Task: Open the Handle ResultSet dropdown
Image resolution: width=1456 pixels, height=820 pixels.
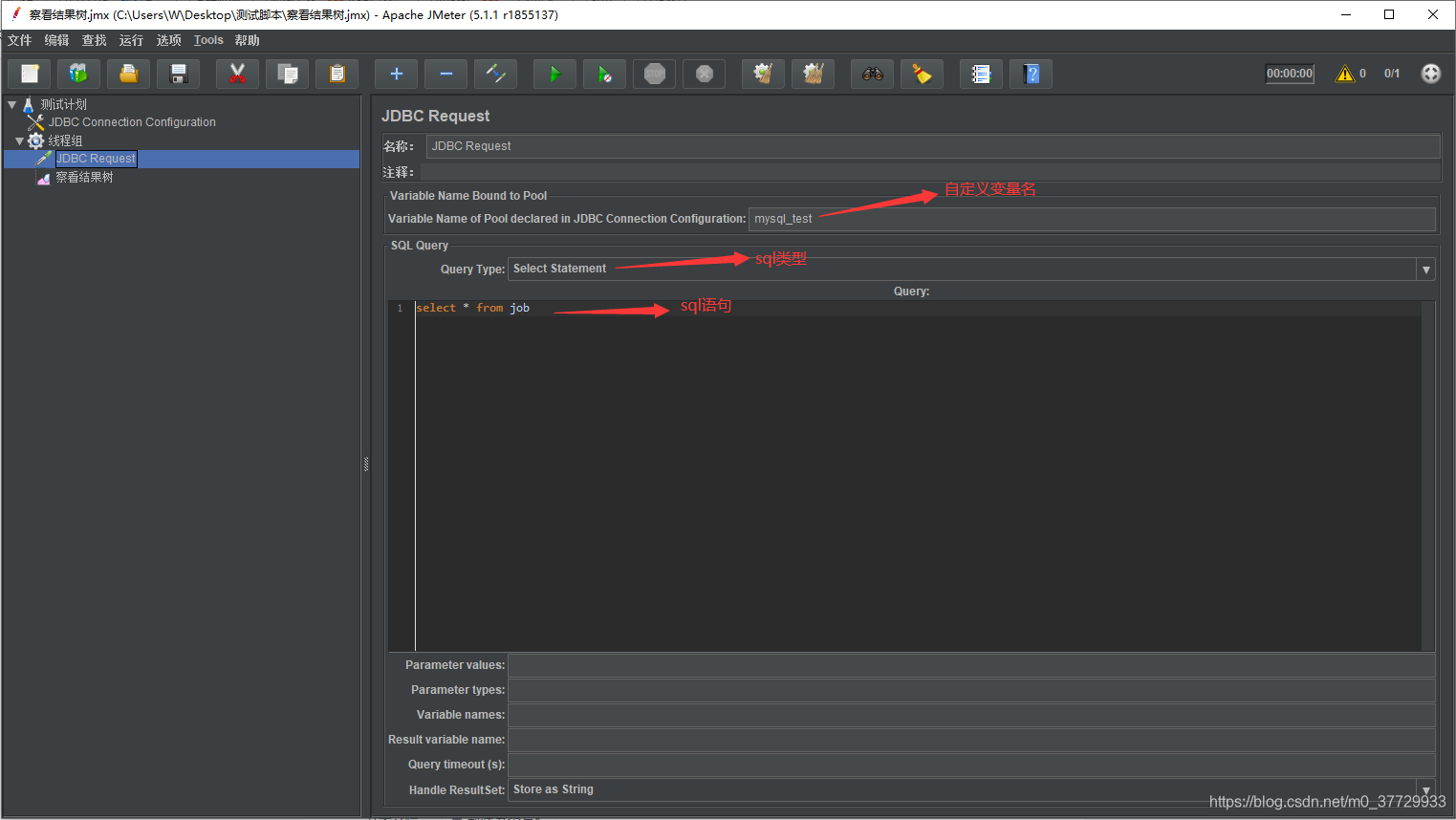Action: [x=1424, y=789]
